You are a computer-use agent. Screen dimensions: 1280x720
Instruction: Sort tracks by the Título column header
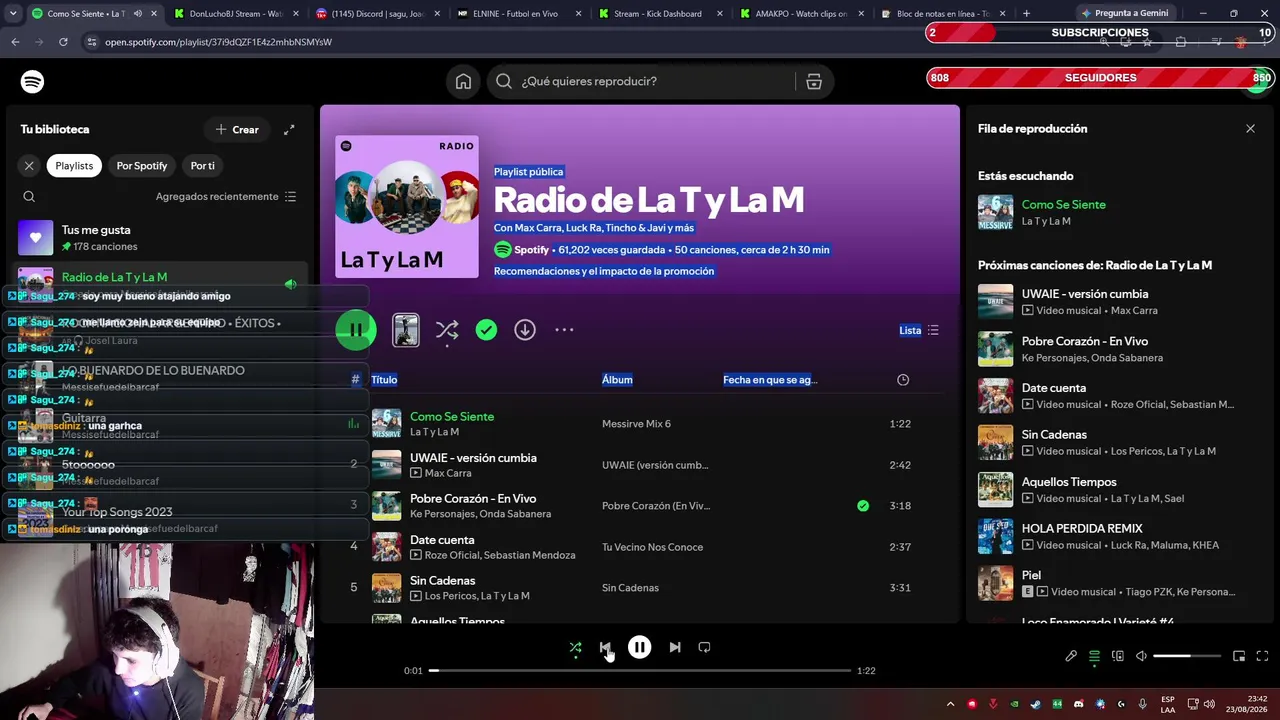coord(384,380)
